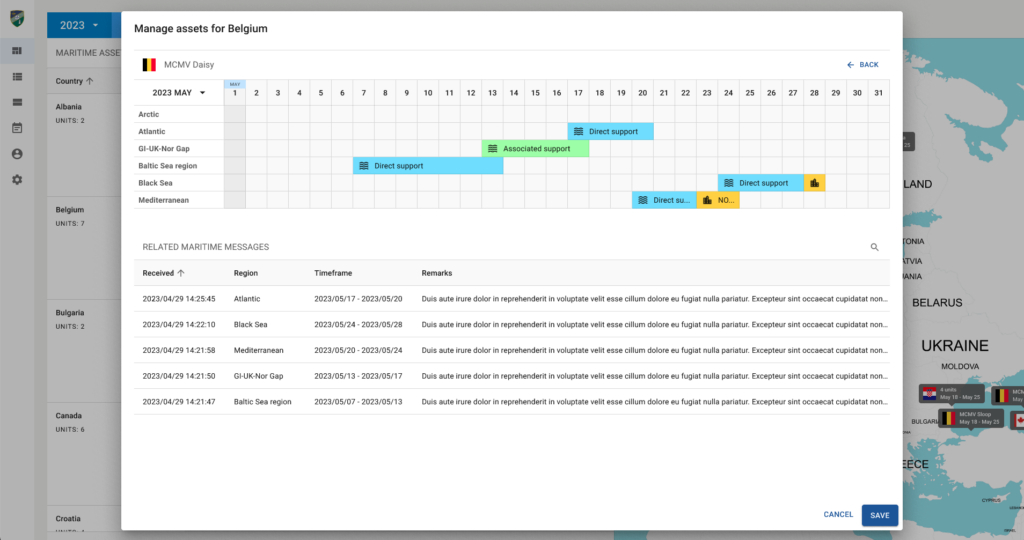Screen dimensions: 1024x540
Task: Open the Black Sea message row
Action: click(511, 325)
